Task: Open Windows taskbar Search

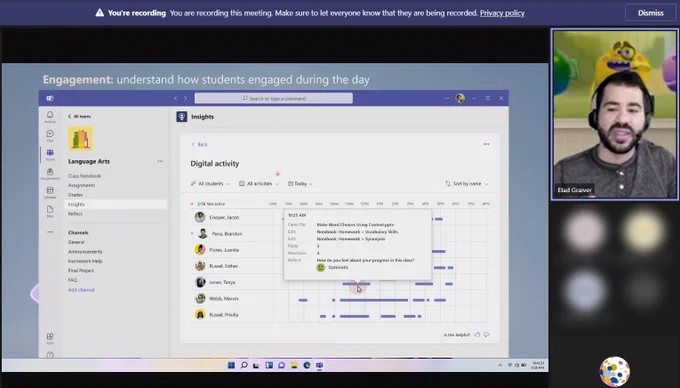Action: 244,365
